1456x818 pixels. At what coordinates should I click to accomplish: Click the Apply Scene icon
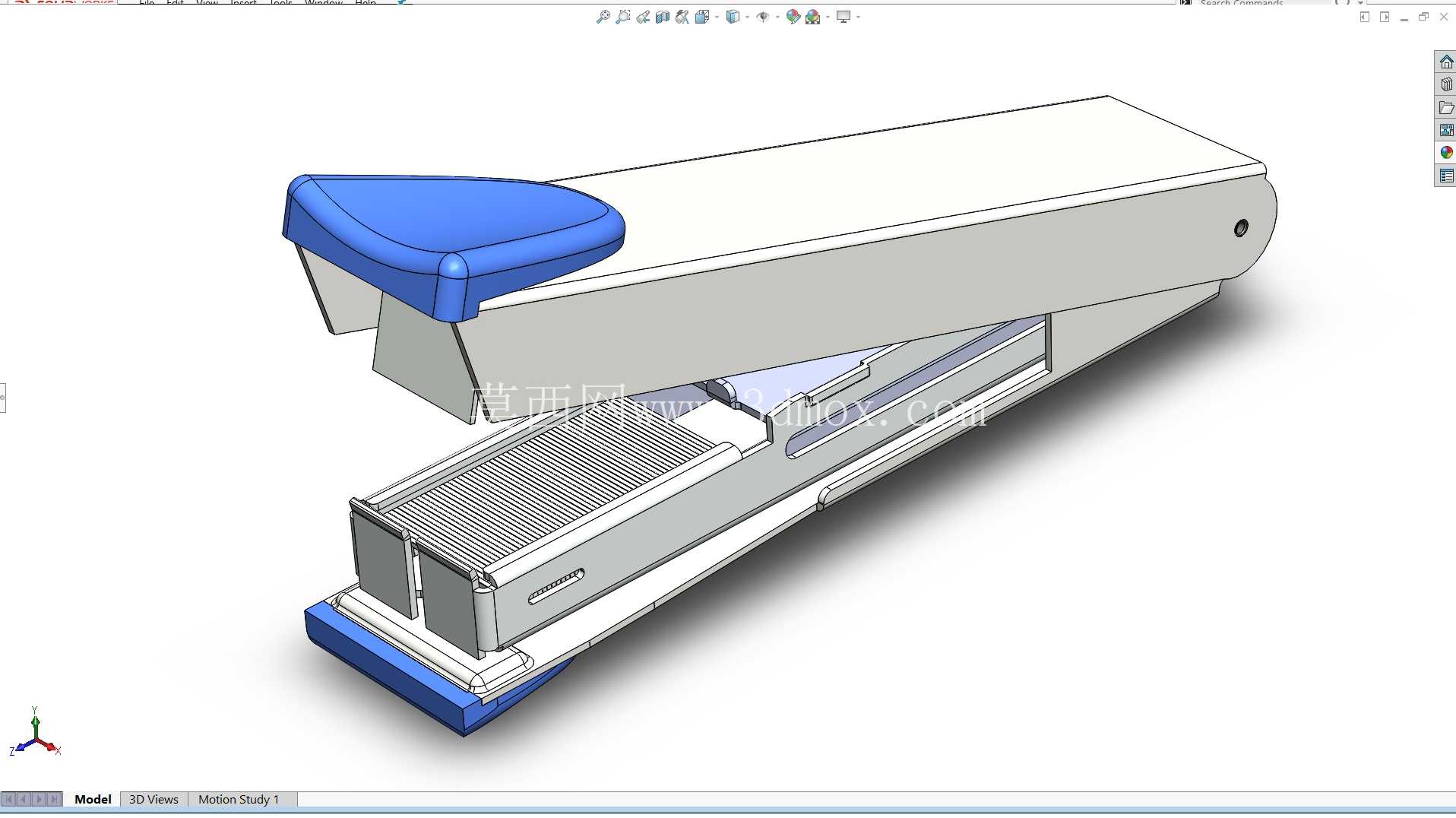(x=813, y=17)
